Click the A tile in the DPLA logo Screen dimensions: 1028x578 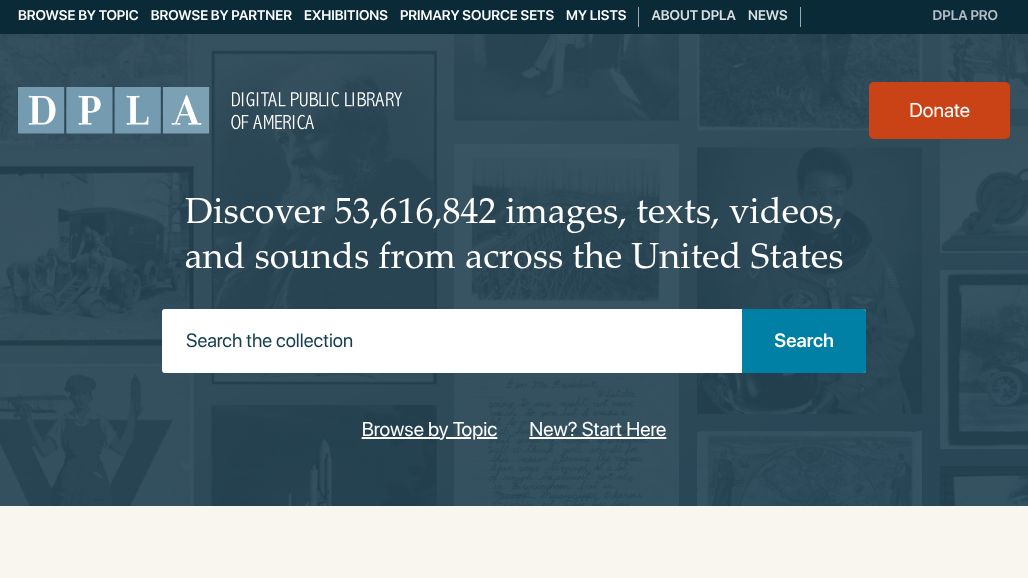pyautogui.click(x=187, y=110)
